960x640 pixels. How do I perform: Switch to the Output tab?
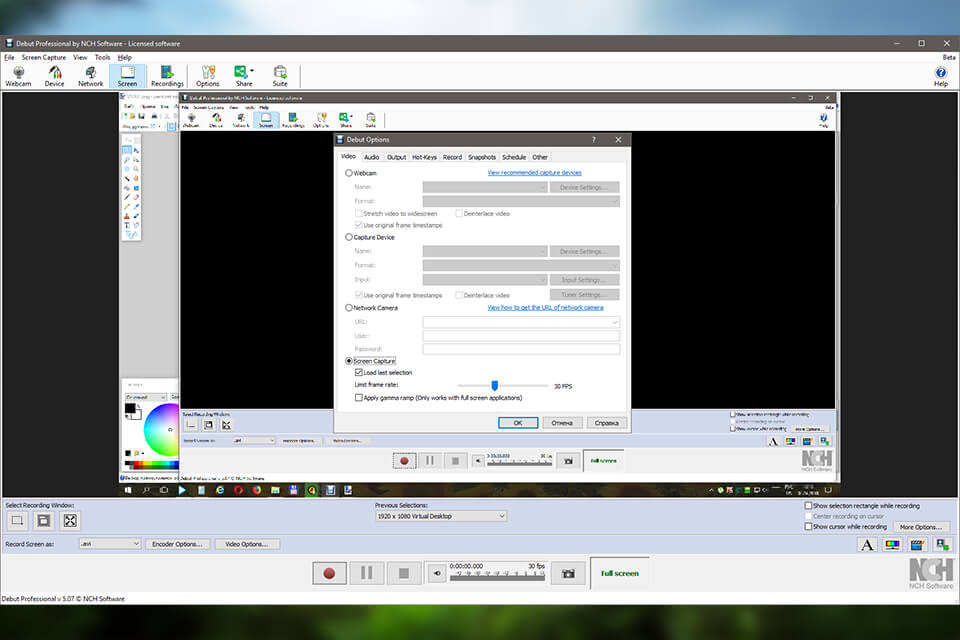pos(396,157)
